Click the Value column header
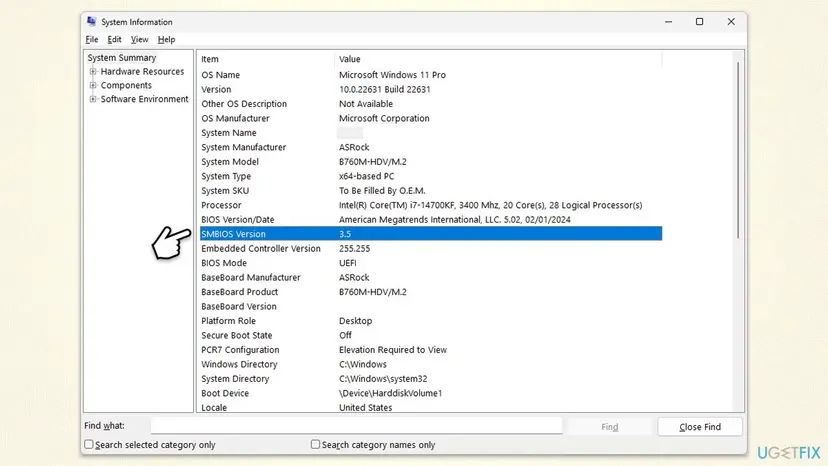 498,59
